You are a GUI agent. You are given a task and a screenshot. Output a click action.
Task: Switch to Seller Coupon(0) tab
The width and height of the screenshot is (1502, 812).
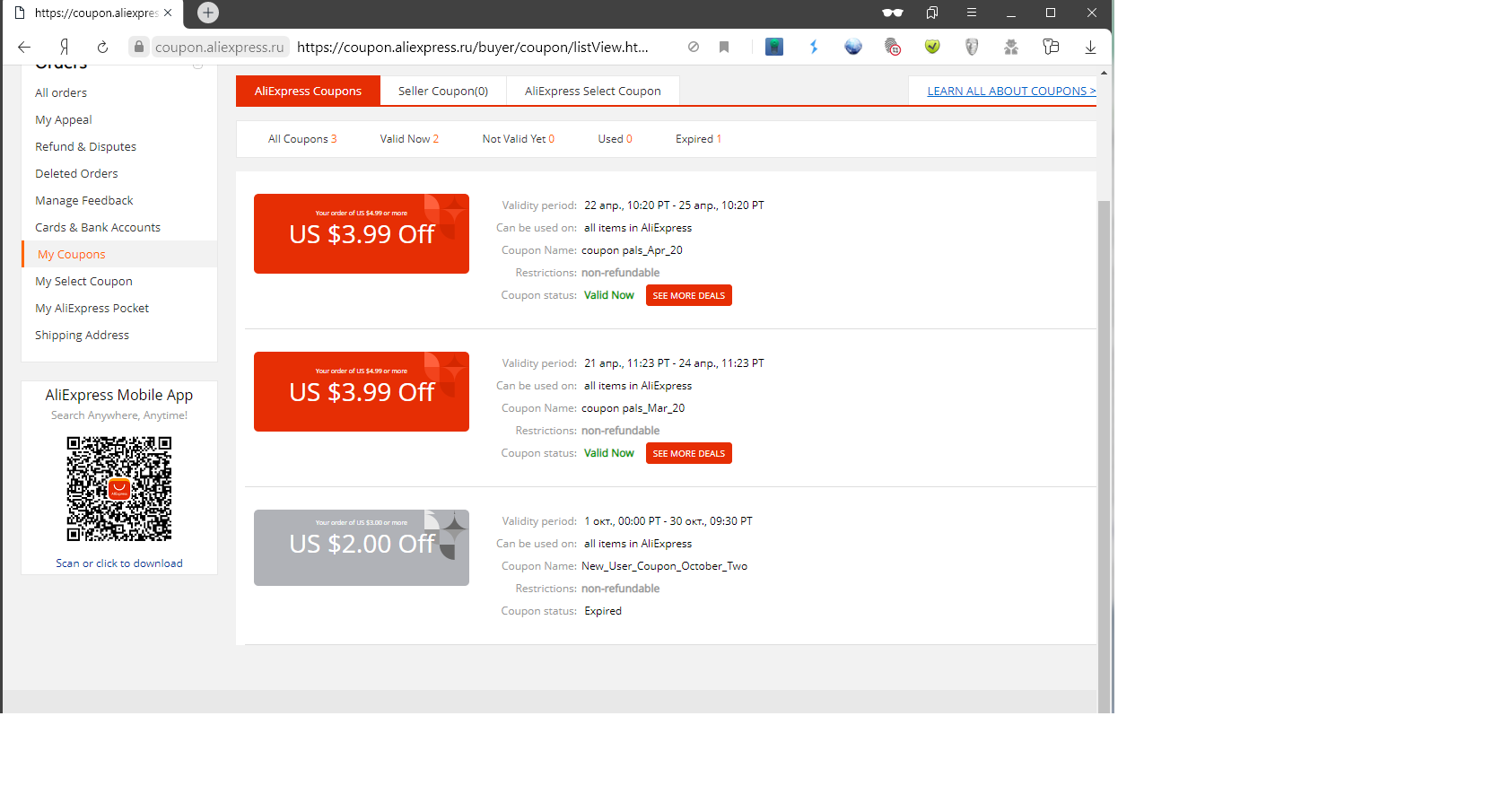pyautogui.click(x=443, y=91)
